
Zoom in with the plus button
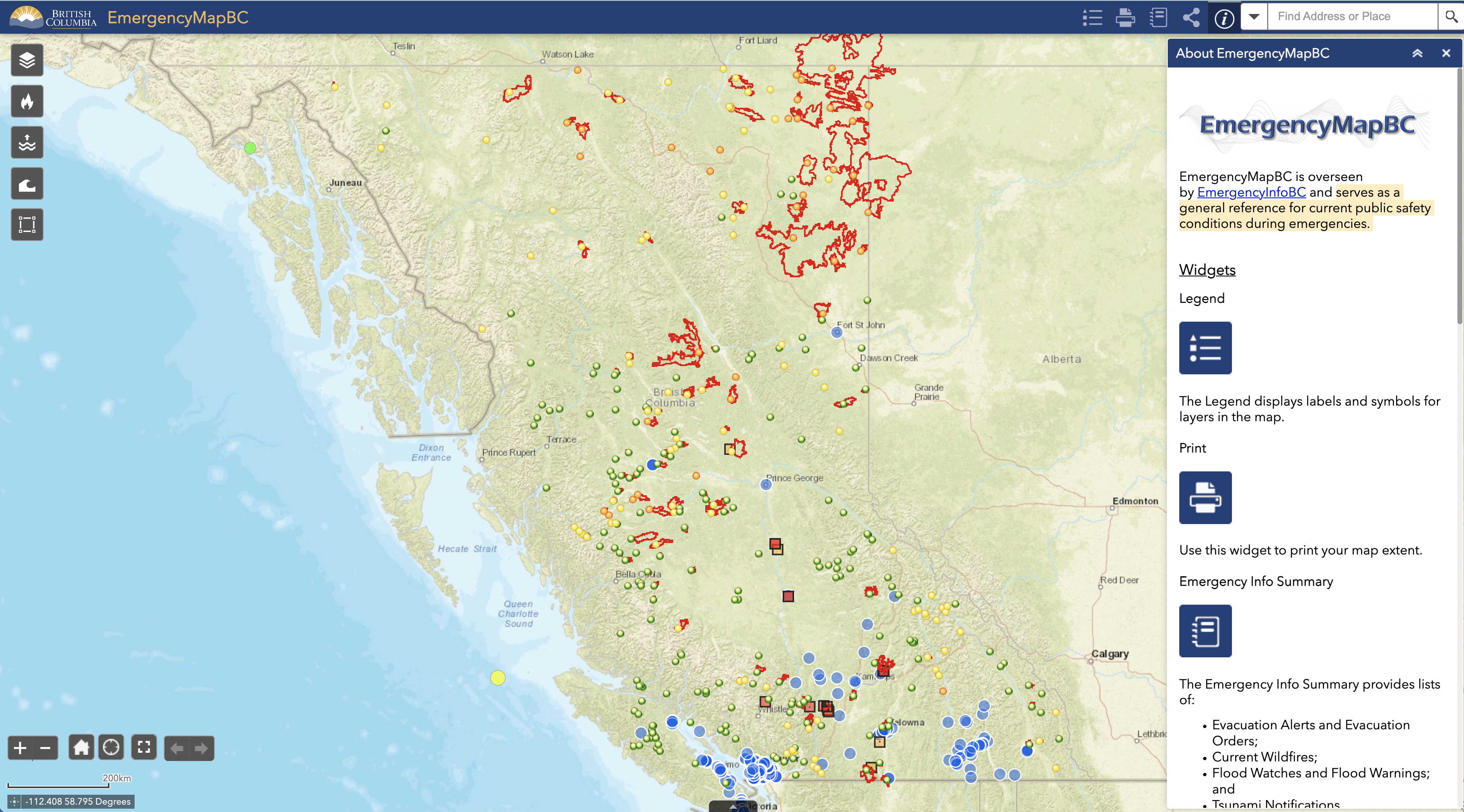tap(20, 748)
